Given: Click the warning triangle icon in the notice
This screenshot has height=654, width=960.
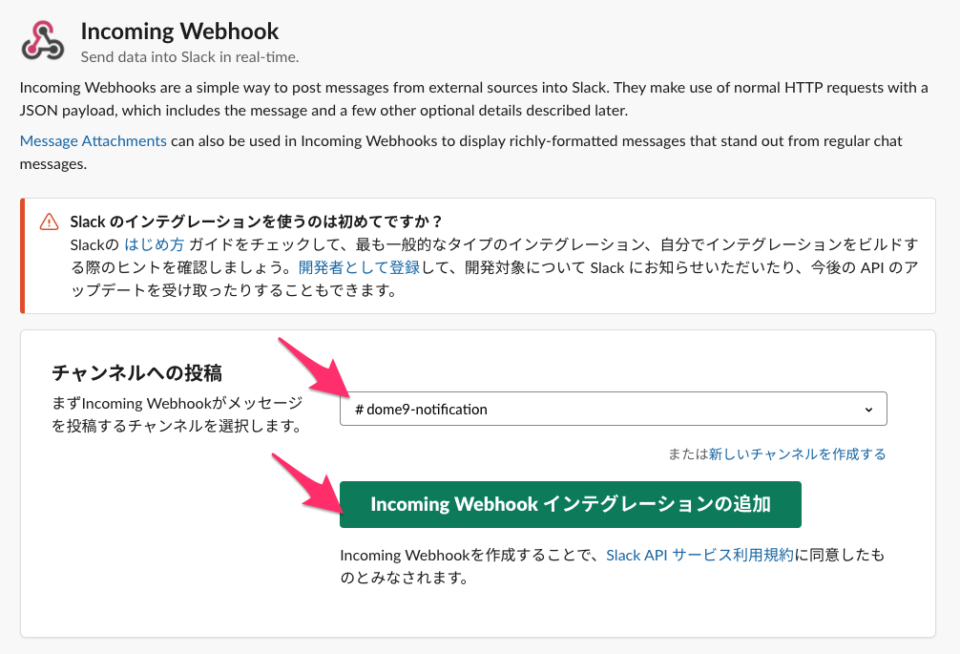Looking at the screenshot, I should coord(49,222).
